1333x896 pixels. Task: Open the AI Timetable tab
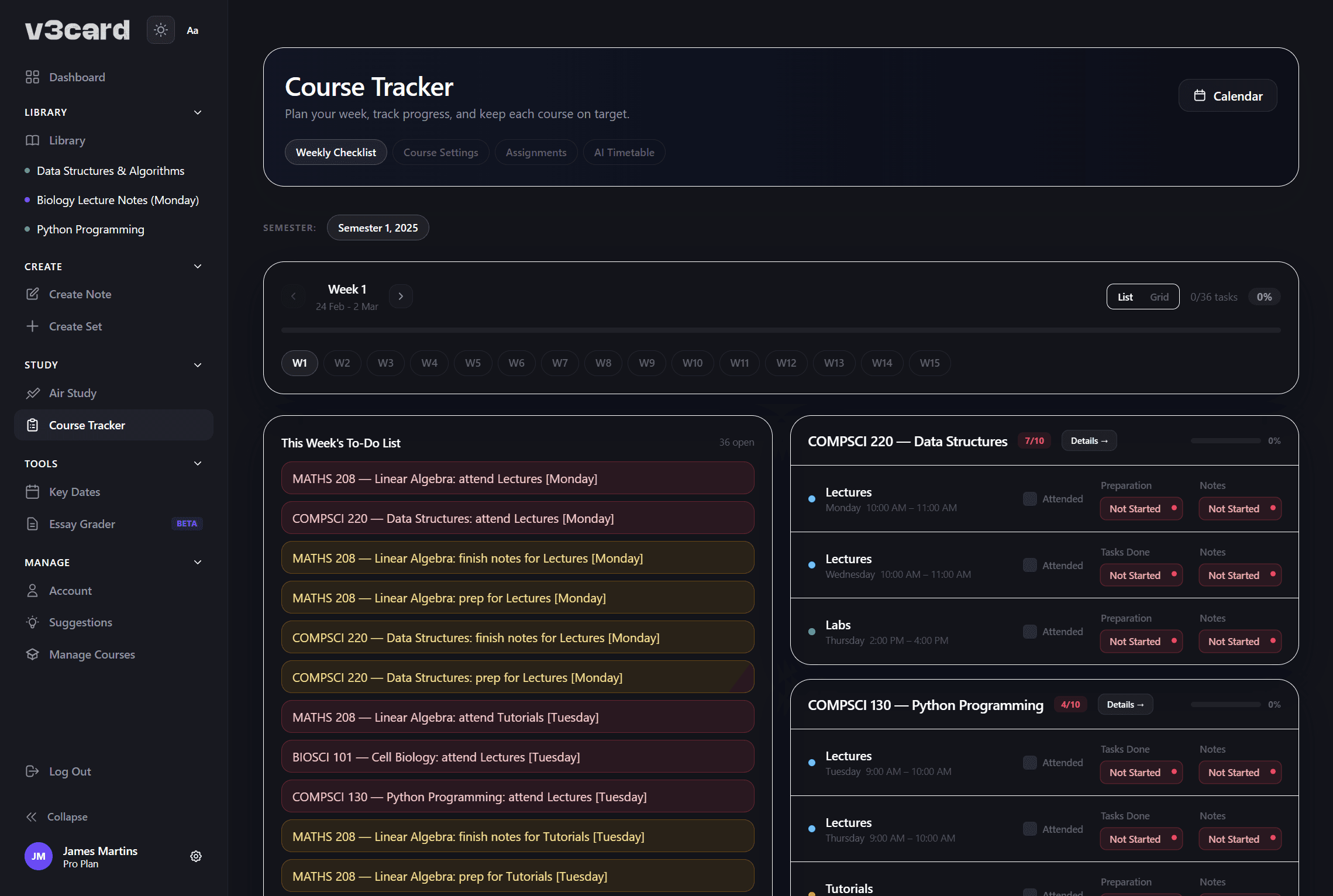pyautogui.click(x=624, y=152)
